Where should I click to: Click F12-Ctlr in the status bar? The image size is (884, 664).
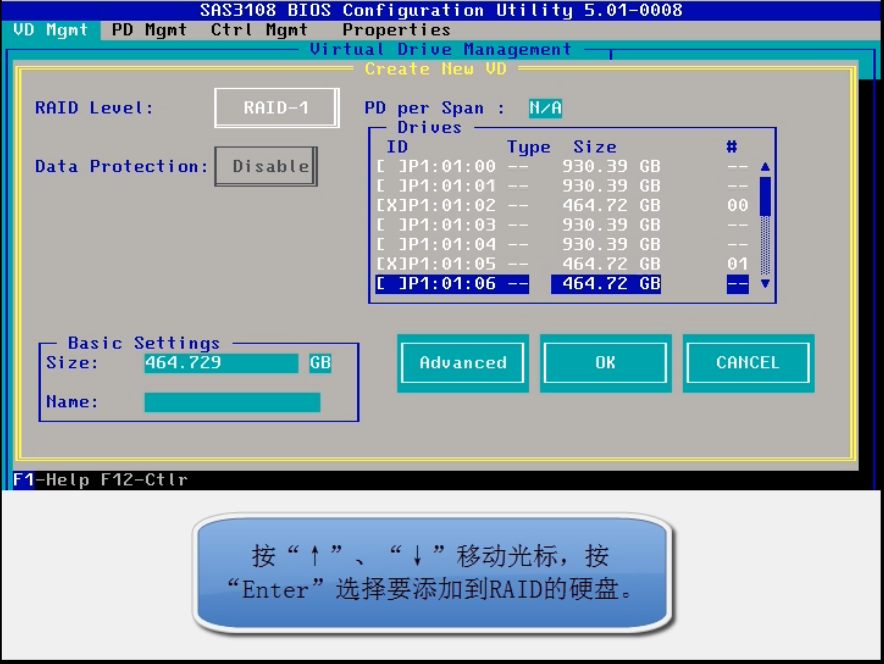[144, 480]
